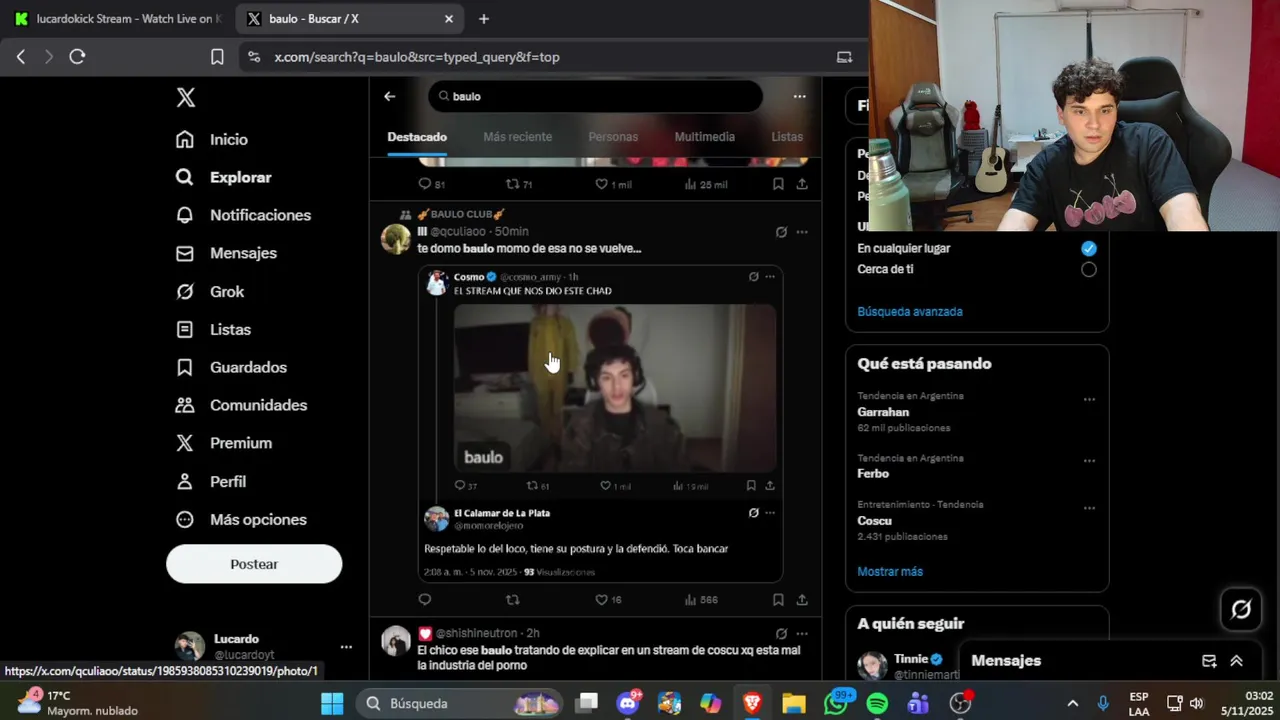Image resolution: width=1280 pixels, height=720 pixels.
Task: Select En cualquier lugar location option
Action: pos(1089,248)
